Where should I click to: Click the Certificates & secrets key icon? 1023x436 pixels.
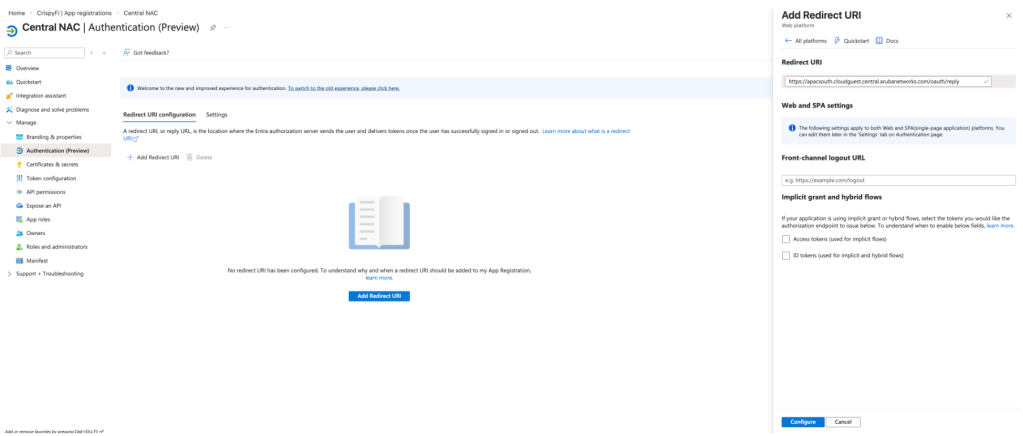point(19,164)
